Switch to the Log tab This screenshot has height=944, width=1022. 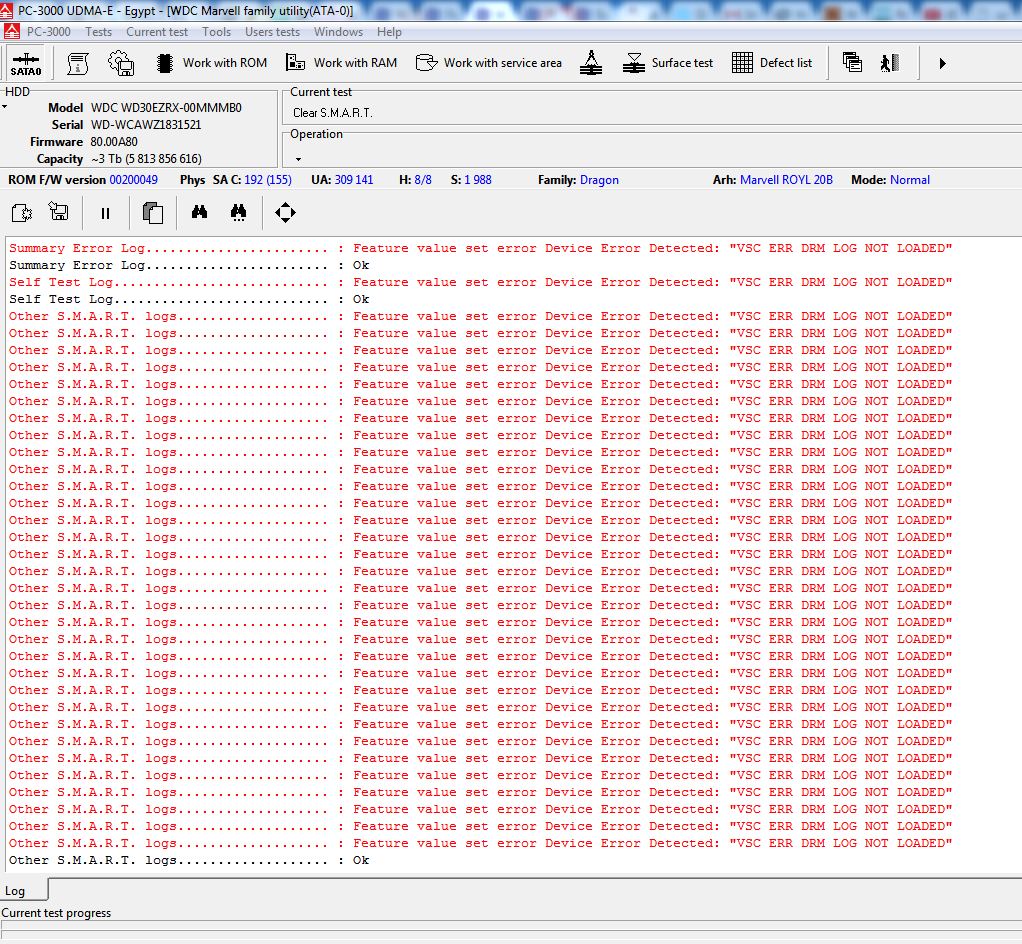tap(15, 891)
